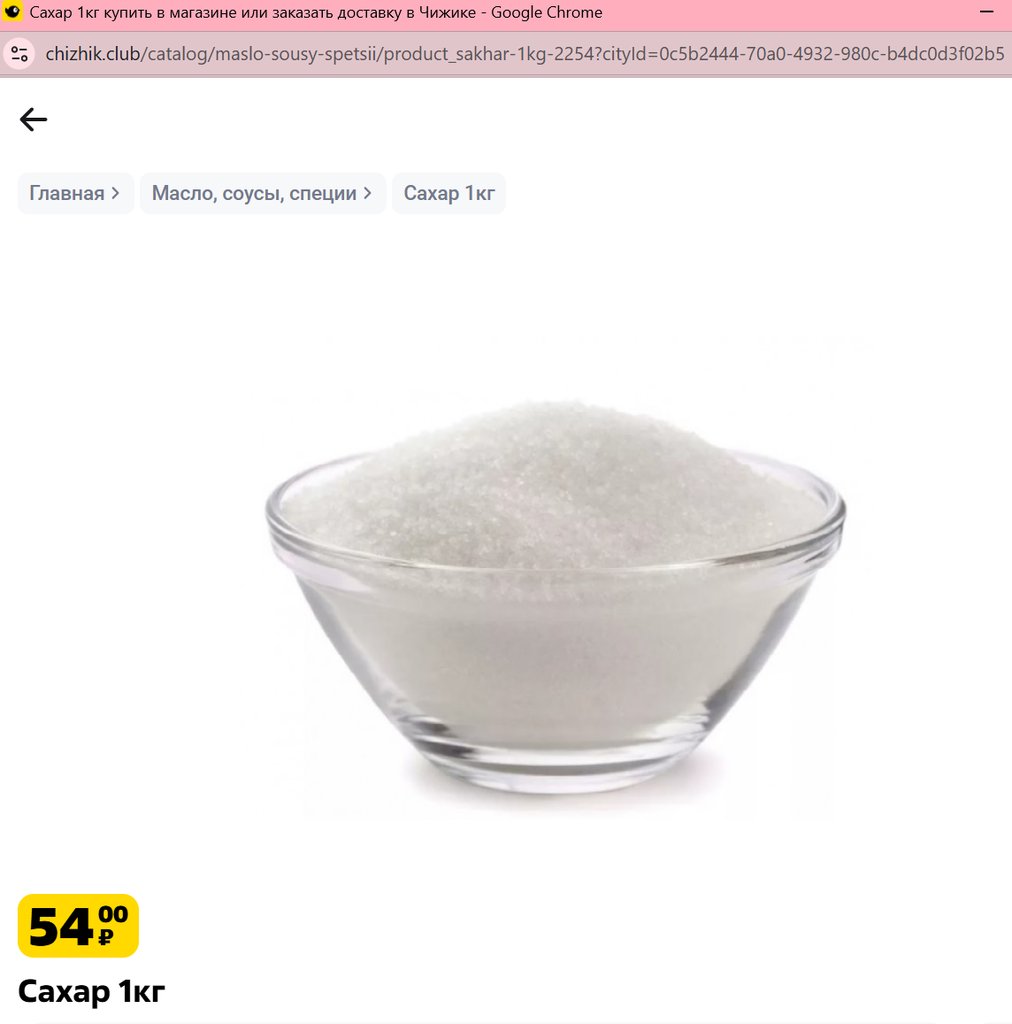This screenshot has width=1012, height=1024.
Task: Go to the "Главная" breadcrumb
Action: pyautogui.click(x=67, y=193)
